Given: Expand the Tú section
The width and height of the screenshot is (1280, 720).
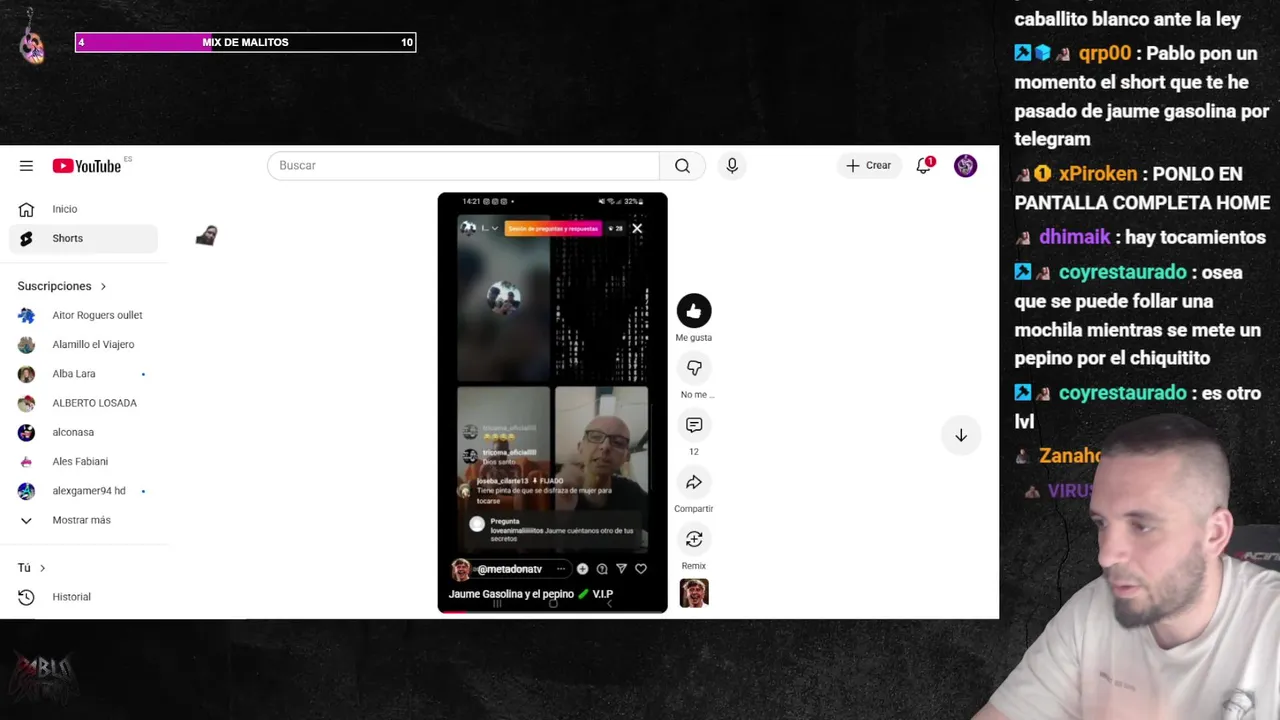Looking at the screenshot, I should pos(32,568).
